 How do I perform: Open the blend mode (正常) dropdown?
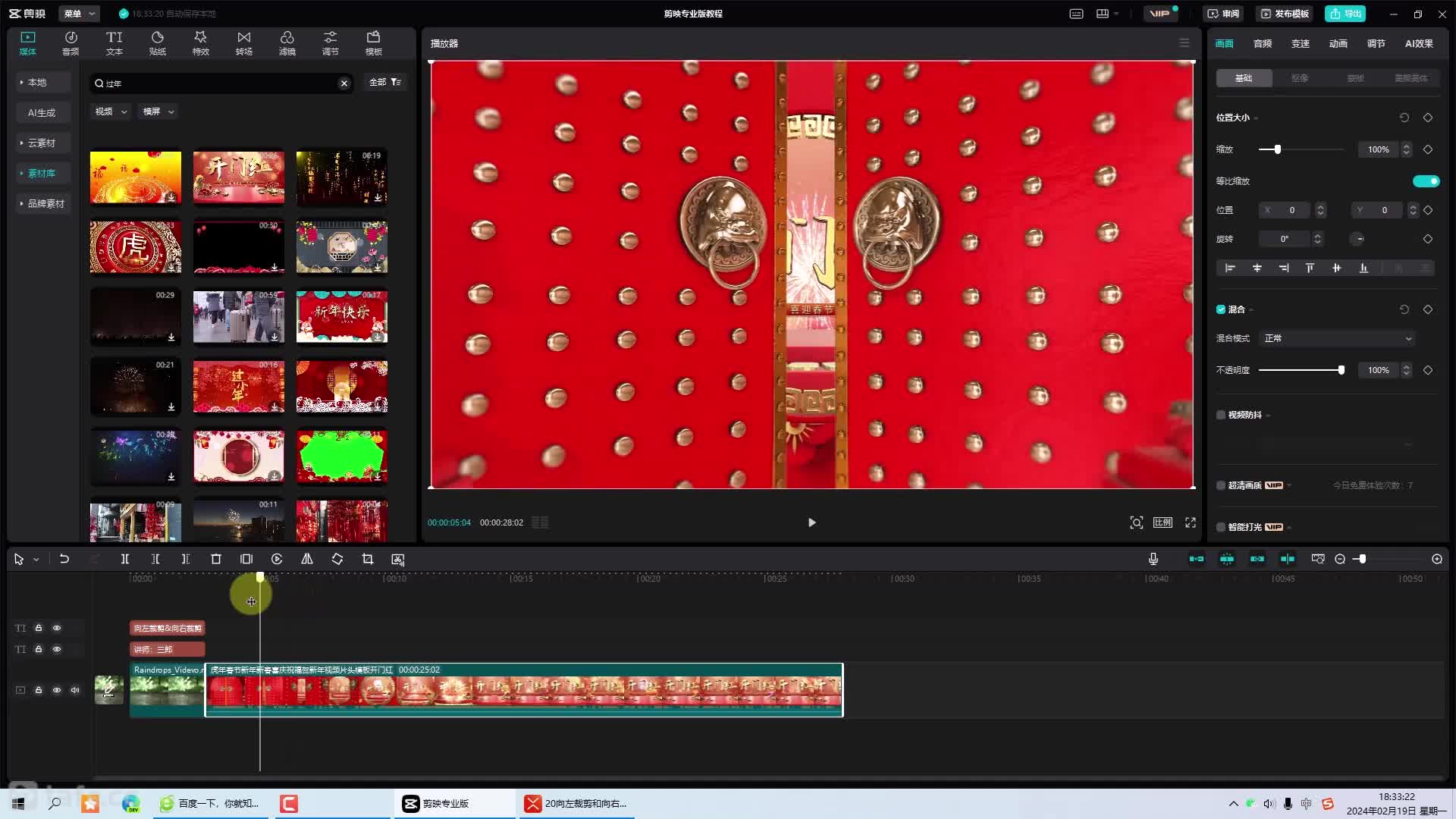click(x=1338, y=338)
